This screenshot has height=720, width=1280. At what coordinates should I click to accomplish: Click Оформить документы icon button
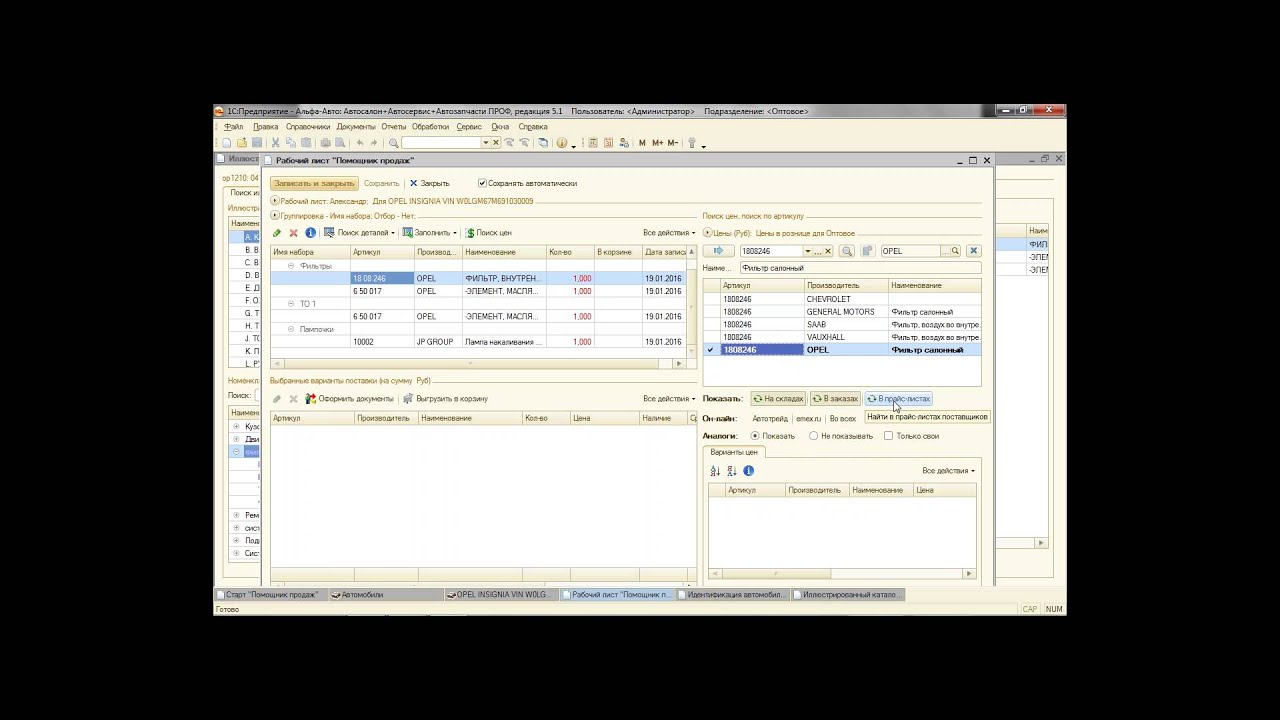coord(350,399)
